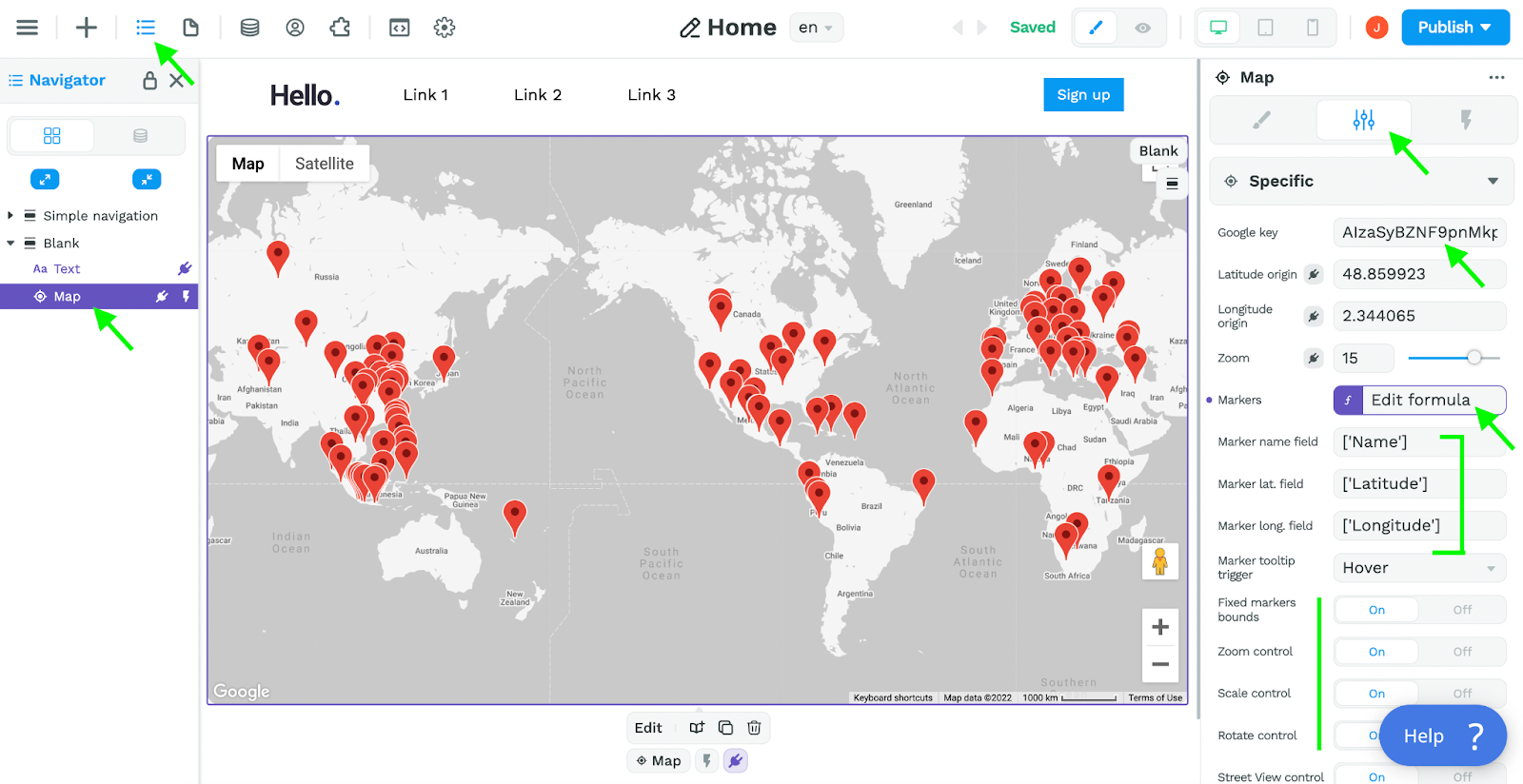1523x784 pixels.
Task: Click the Street View pegman icon
Action: click(1160, 561)
